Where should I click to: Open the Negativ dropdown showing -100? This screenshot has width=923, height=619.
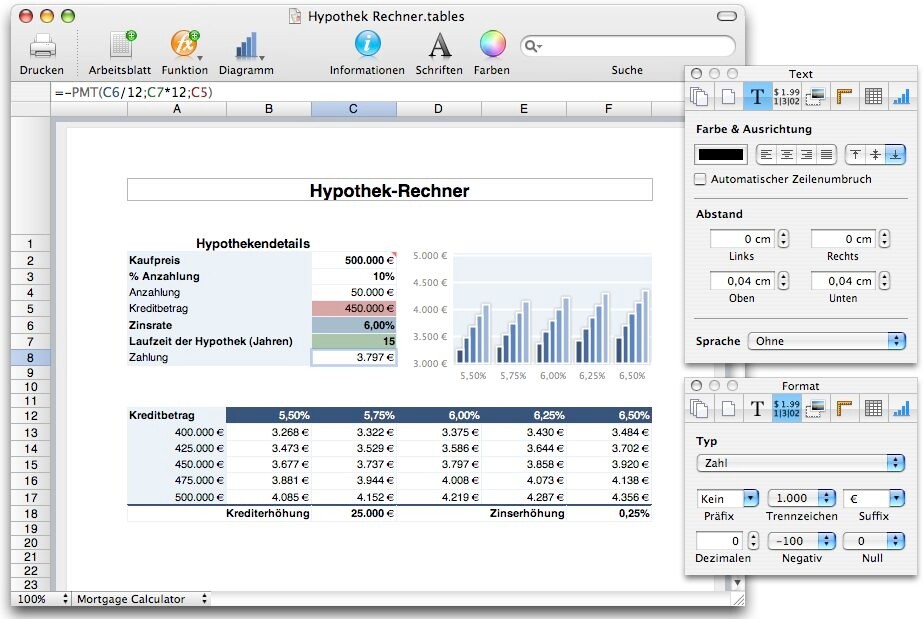point(802,541)
